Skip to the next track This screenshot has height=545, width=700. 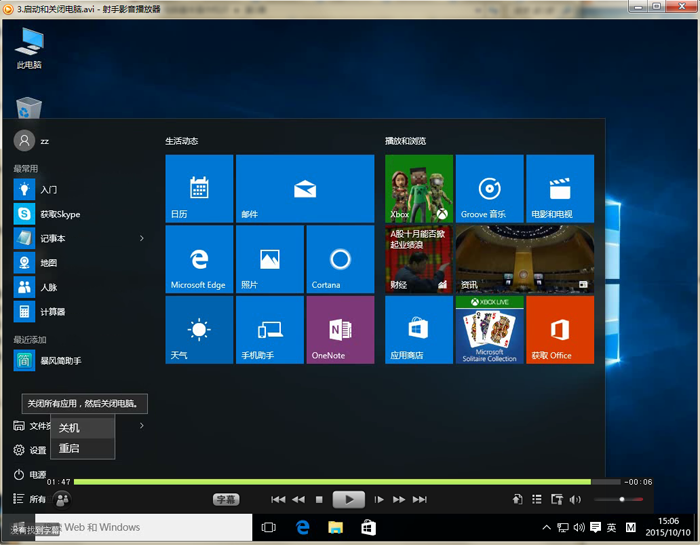tap(420, 499)
